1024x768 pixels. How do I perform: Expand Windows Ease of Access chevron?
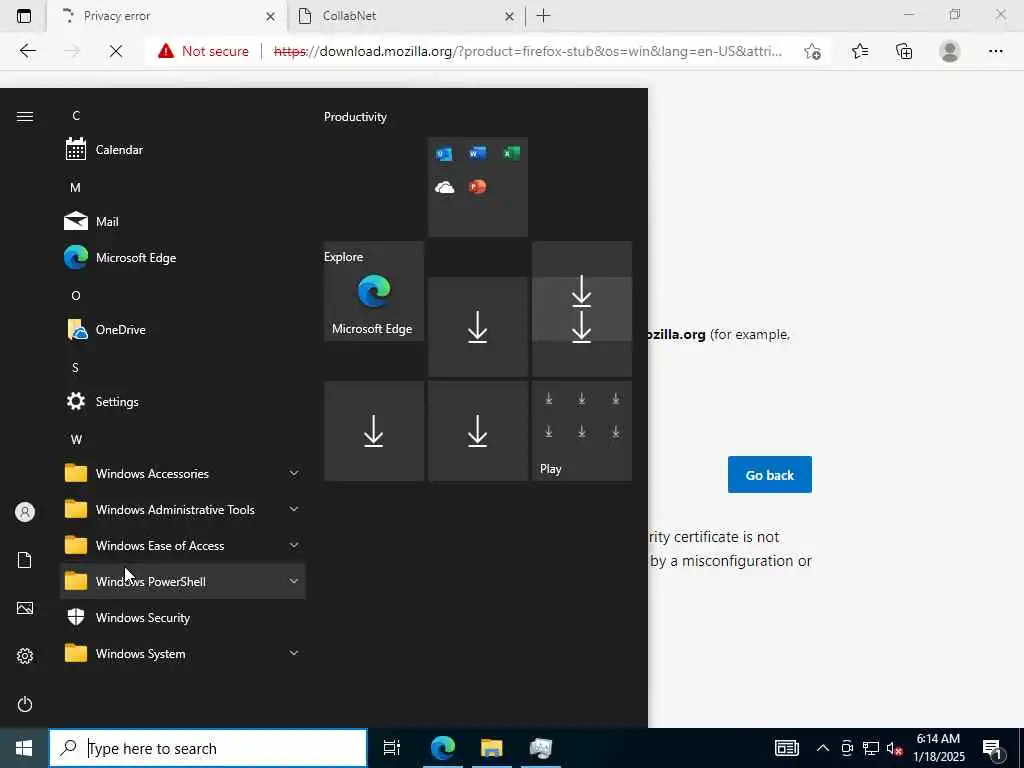click(x=294, y=545)
